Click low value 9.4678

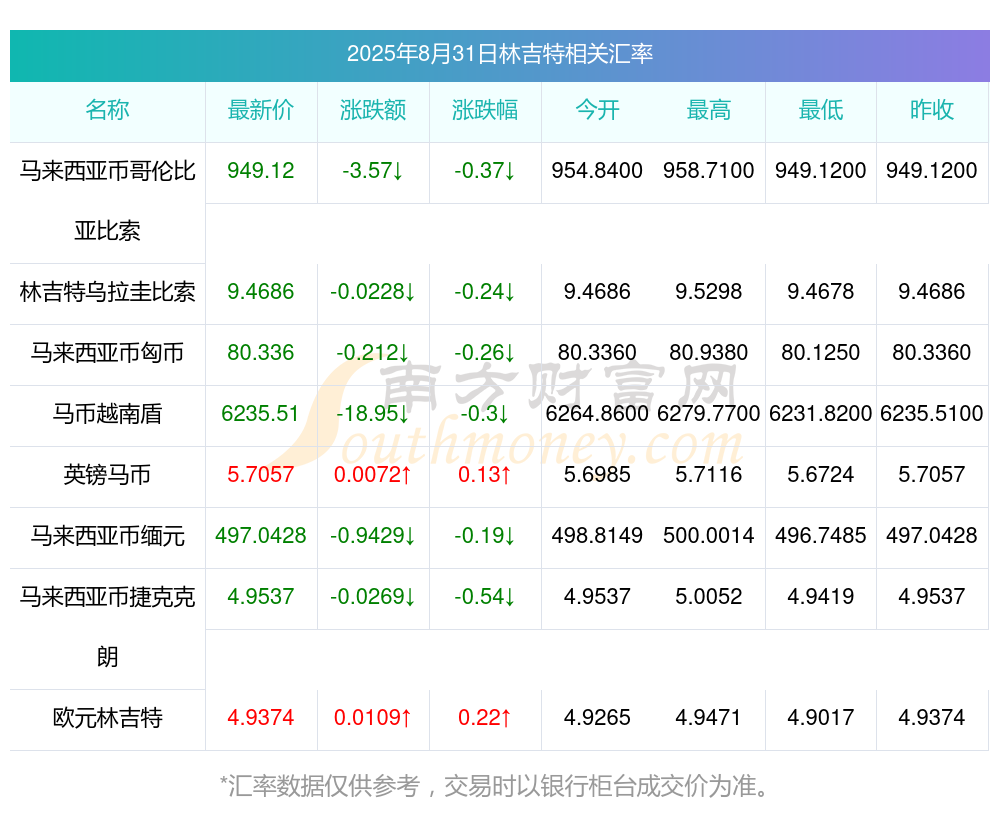821,292
